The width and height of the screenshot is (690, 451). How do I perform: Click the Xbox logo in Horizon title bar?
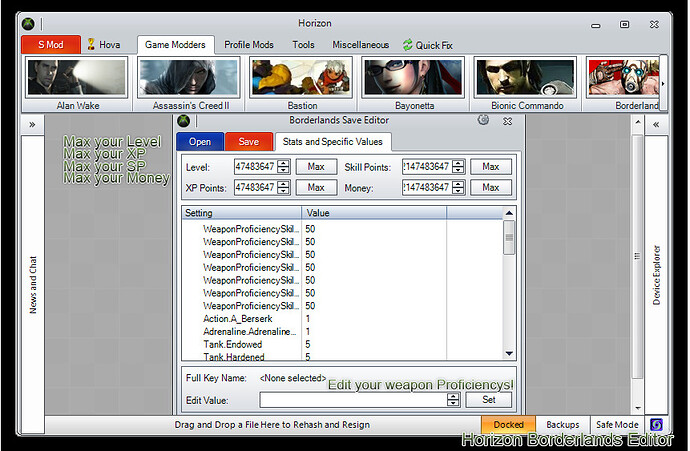click(x=31, y=23)
